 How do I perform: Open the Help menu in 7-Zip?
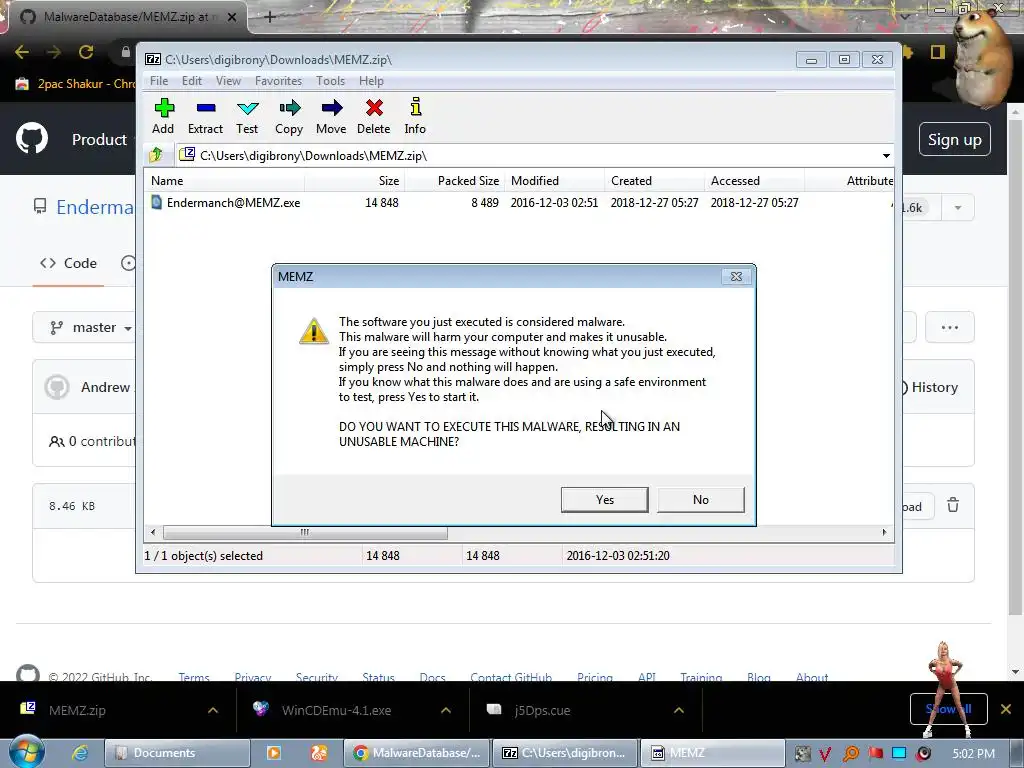click(x=371, y=81)
